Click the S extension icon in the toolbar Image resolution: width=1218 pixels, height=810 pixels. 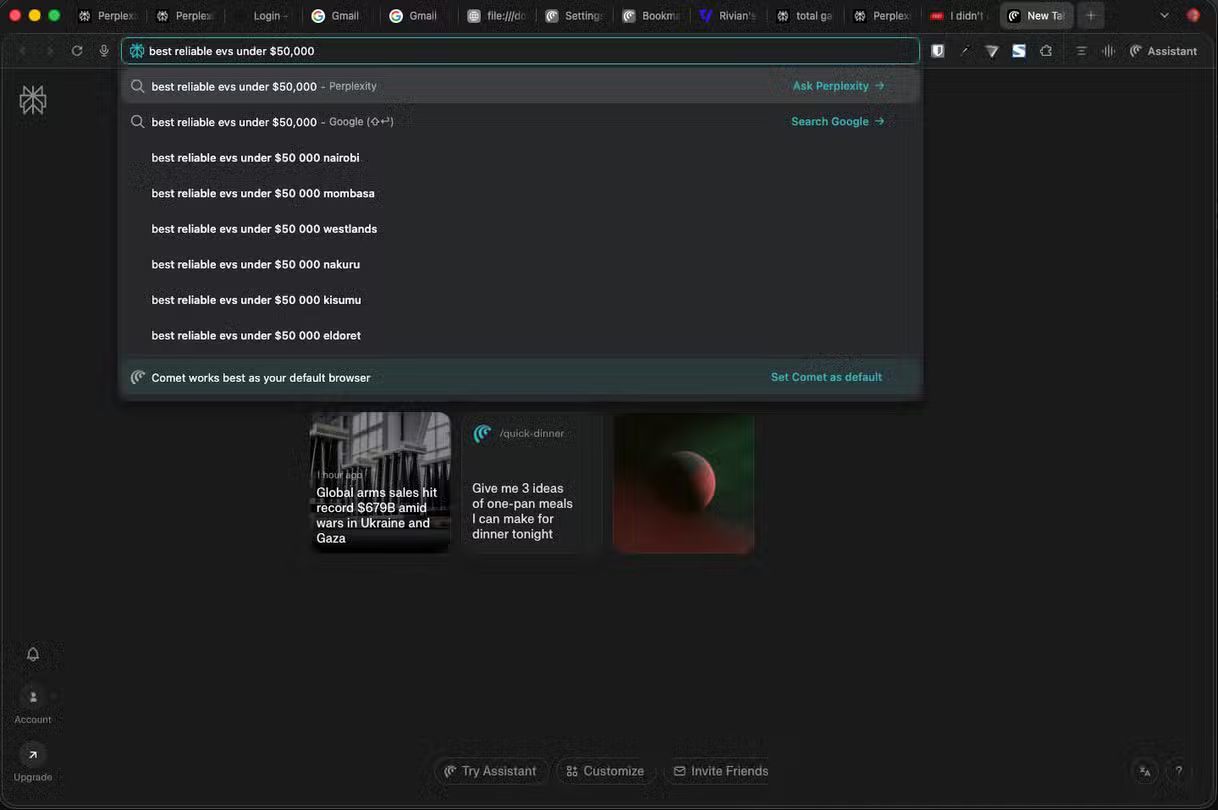[x=1019, y=51]
